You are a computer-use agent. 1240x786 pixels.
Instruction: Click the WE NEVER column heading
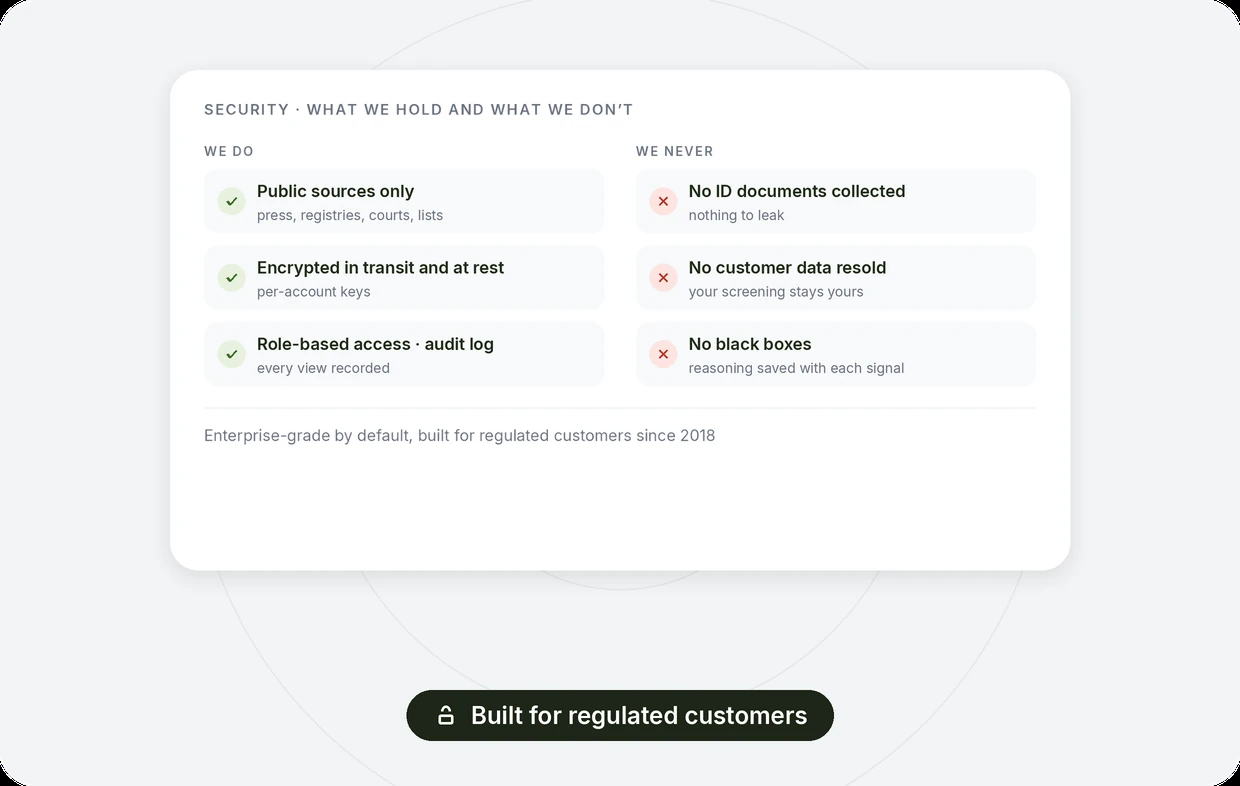tap(675, 151)
